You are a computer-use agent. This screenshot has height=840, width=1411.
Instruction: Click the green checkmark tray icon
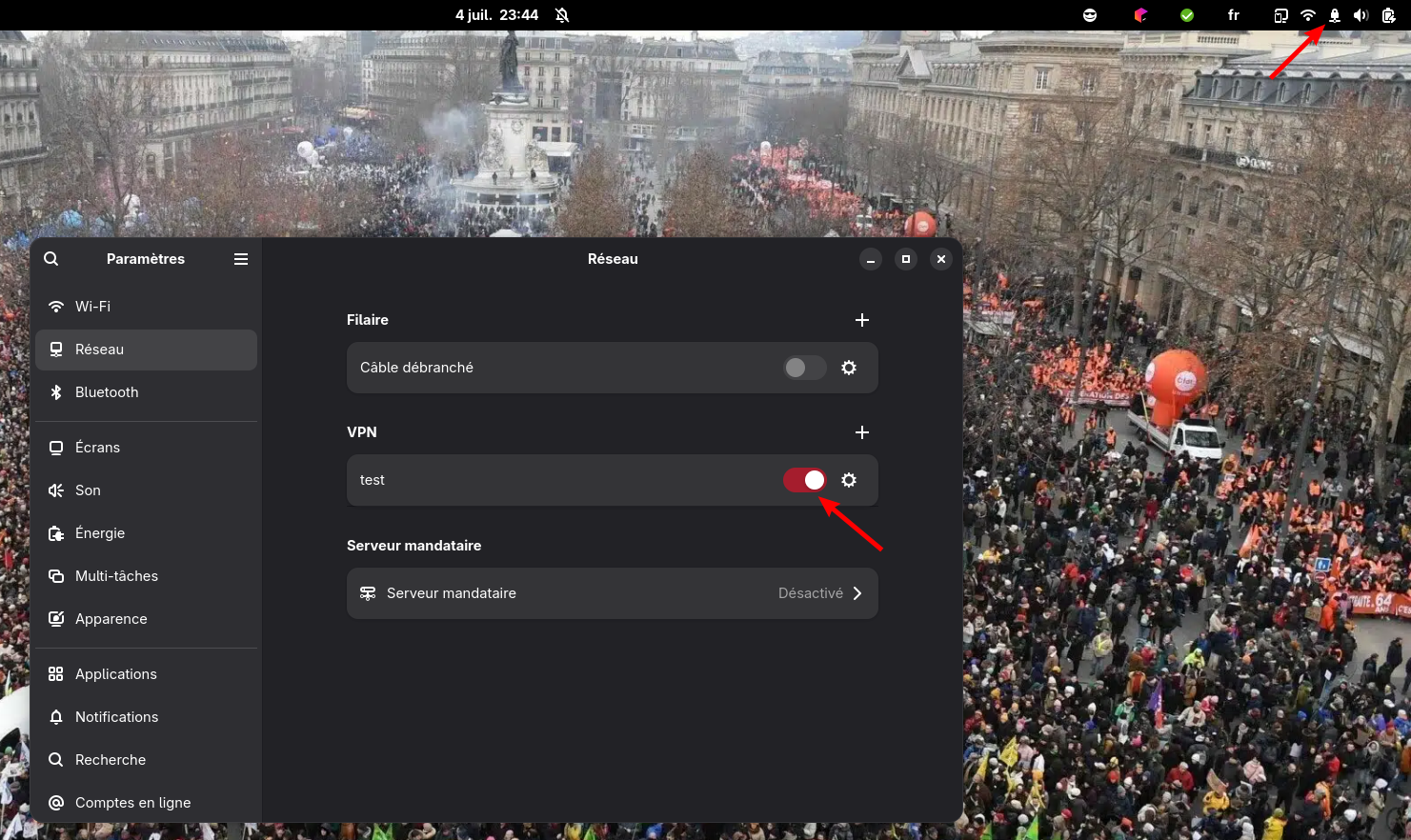tap(1187, 15)
